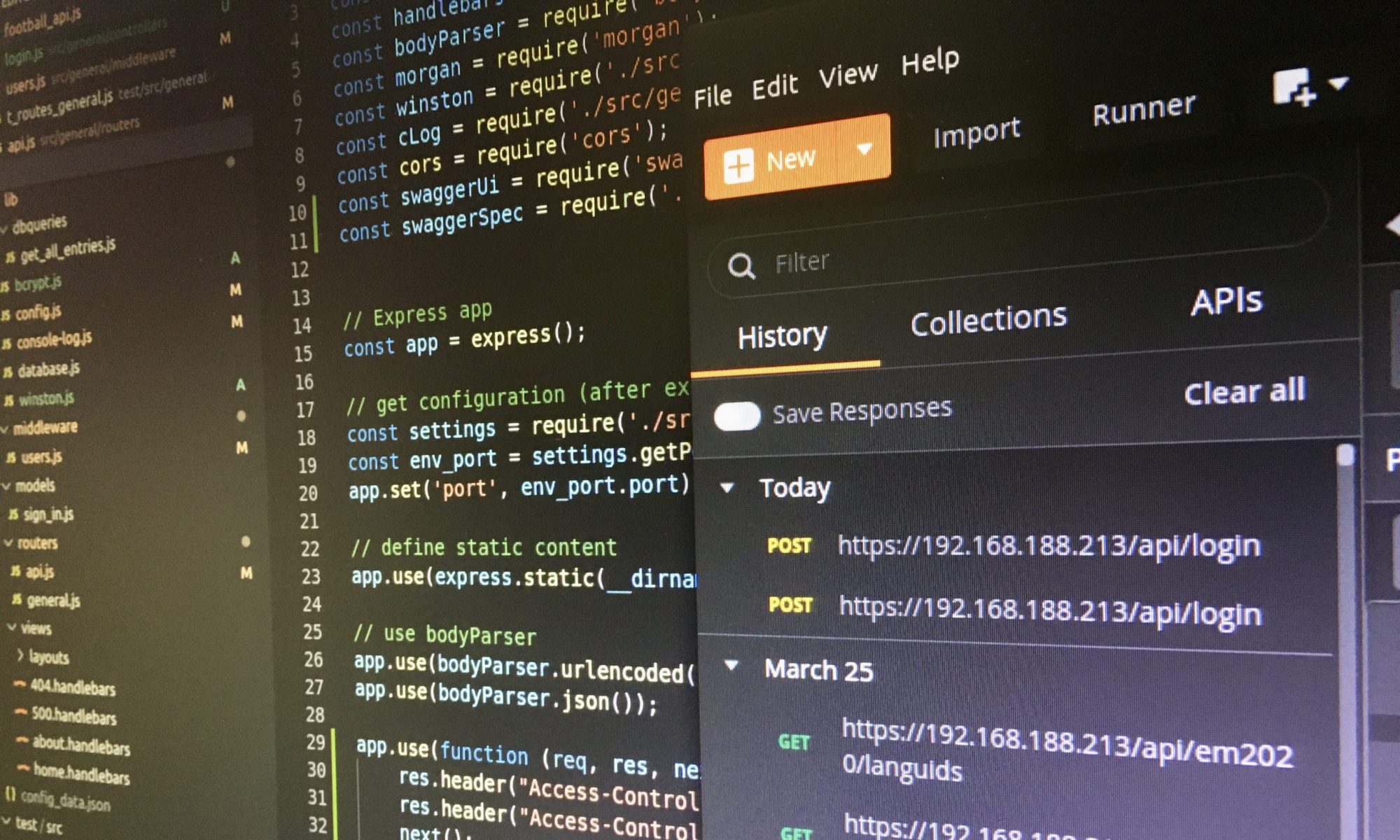Toggle the Save Responses switch
Image resolution: width=1400 pixels, height=840 pixels.
(x=737, y=416)
